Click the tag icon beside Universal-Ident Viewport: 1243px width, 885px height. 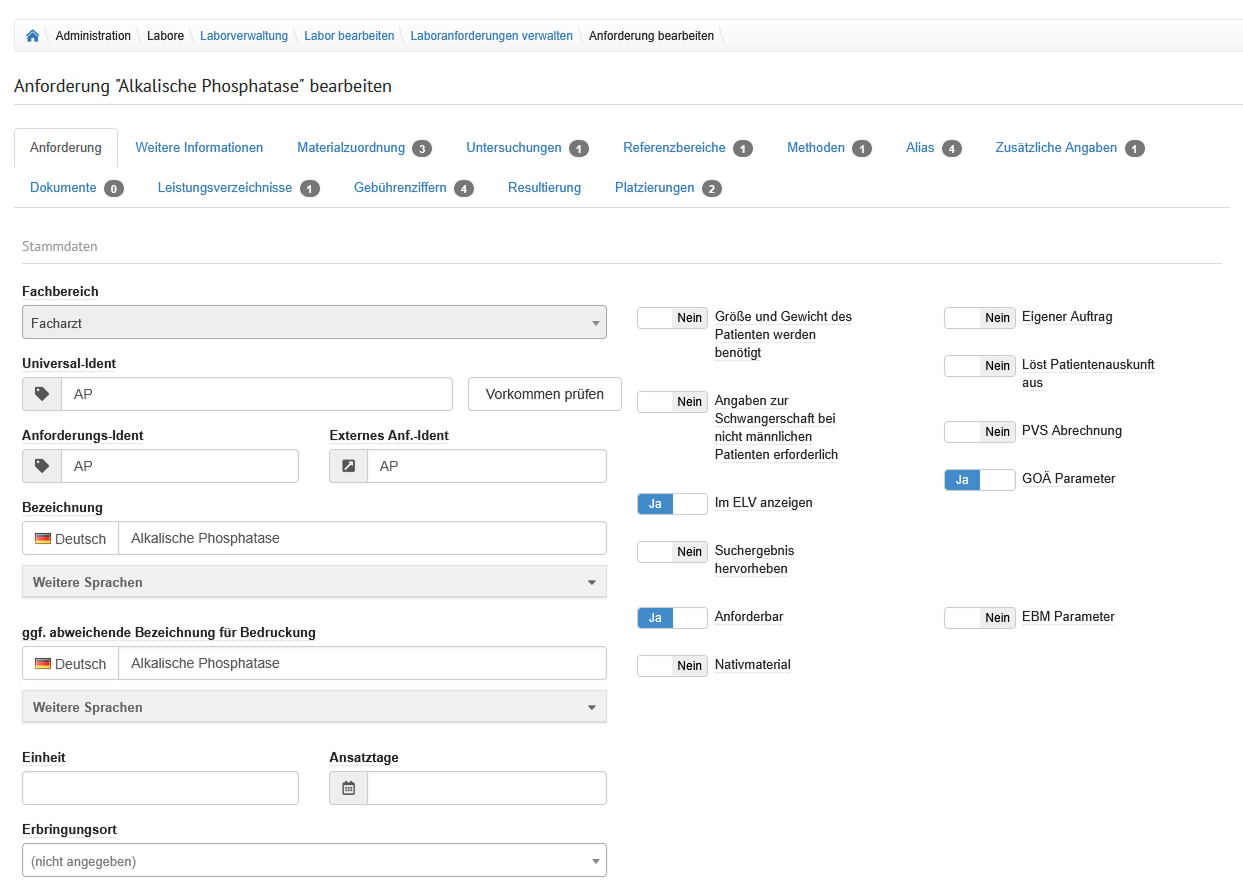[x=42, y=394]
